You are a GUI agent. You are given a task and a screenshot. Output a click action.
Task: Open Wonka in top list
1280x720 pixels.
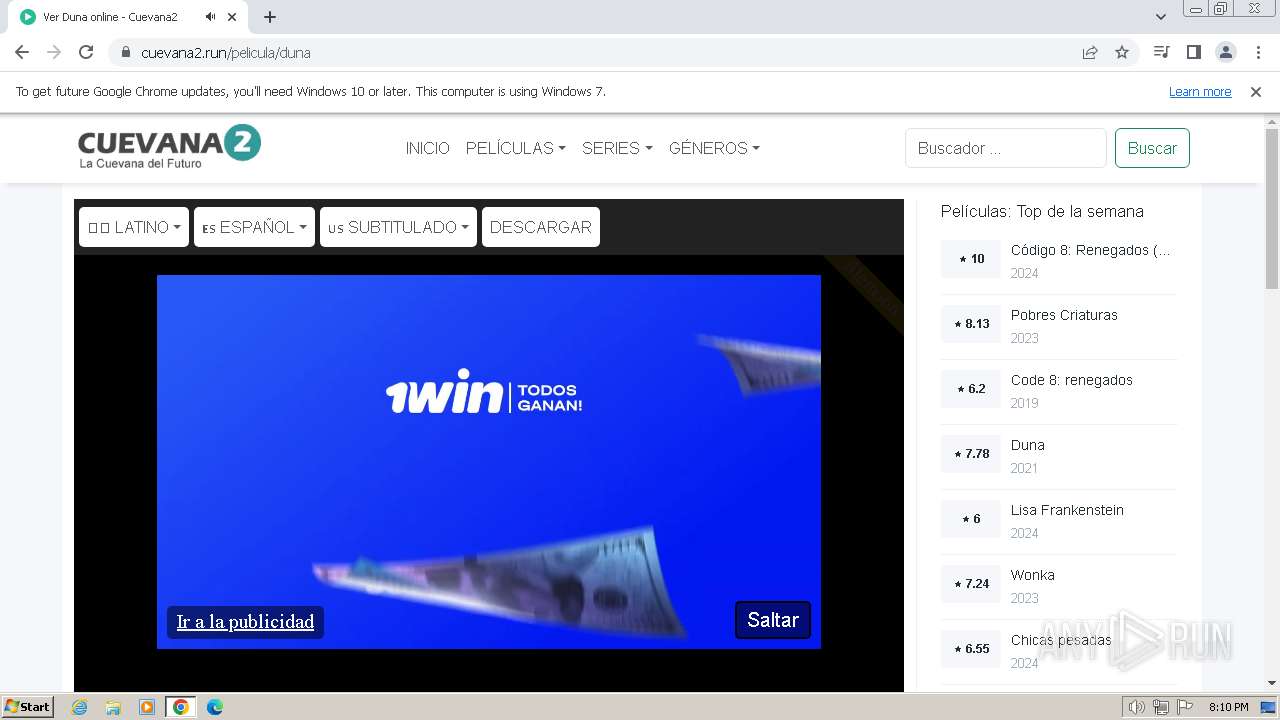pyautogui.click(x=1032, y=575)
